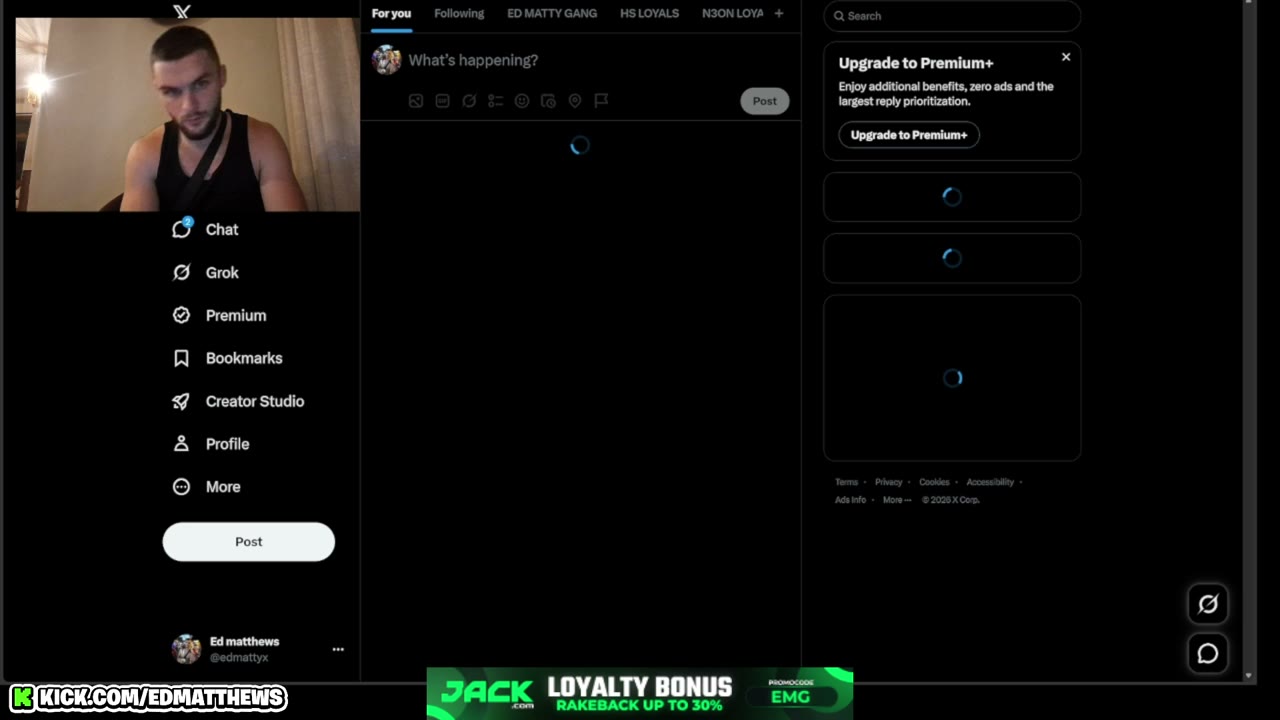Add media image to the post
Screen dimensions: 1280x720
416,101
